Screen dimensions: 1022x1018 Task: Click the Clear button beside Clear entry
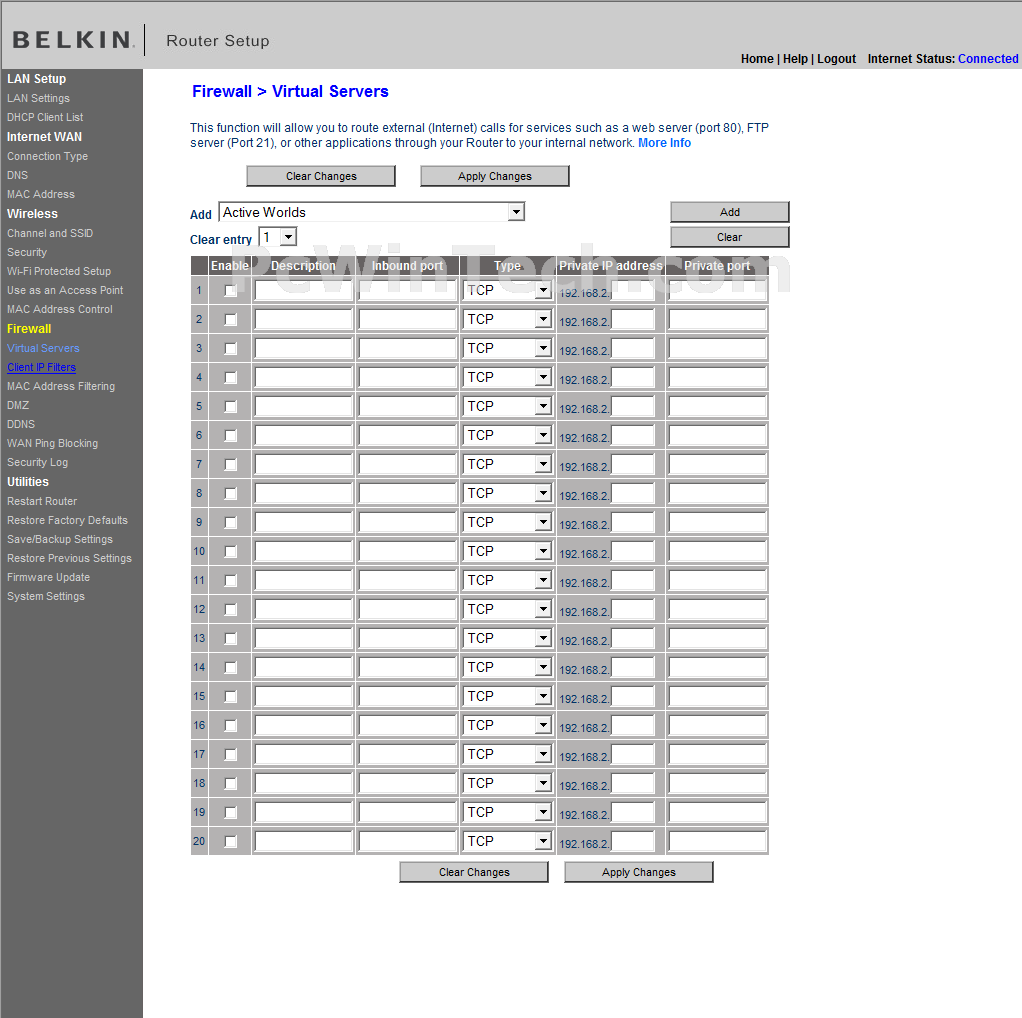[x=729, y=237]
